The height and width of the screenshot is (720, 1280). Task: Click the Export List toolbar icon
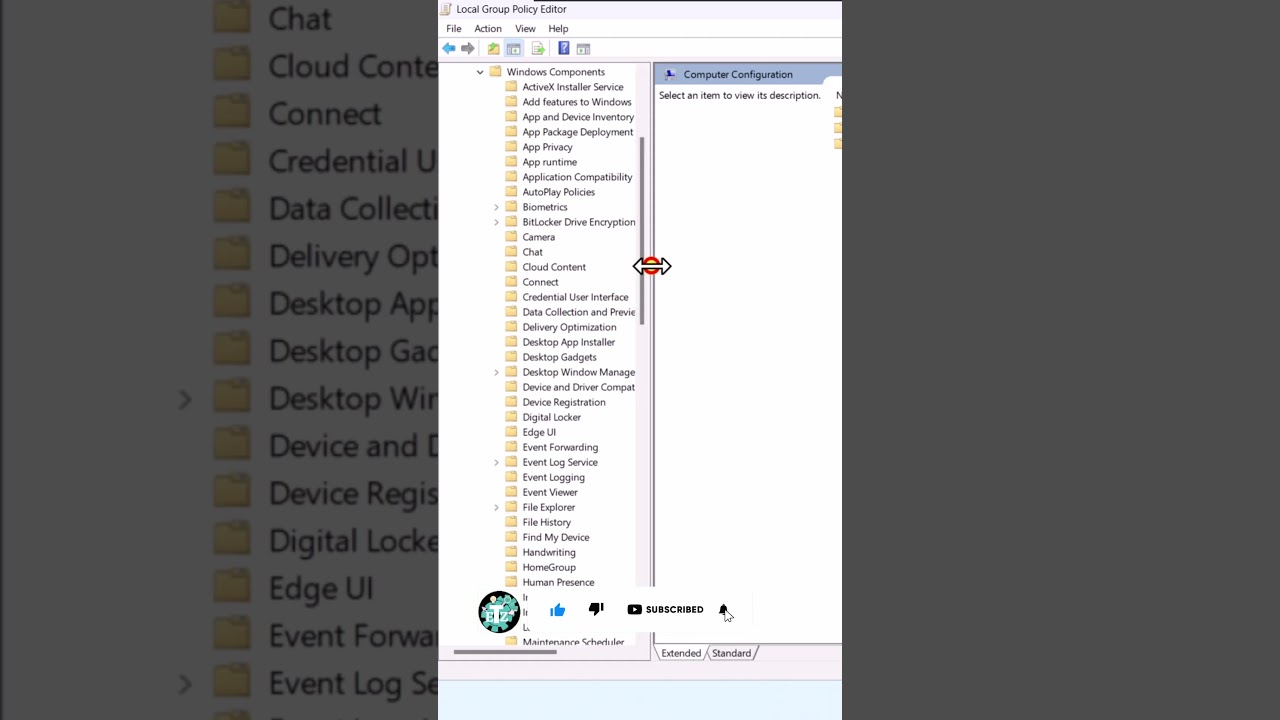click(538, 48)
